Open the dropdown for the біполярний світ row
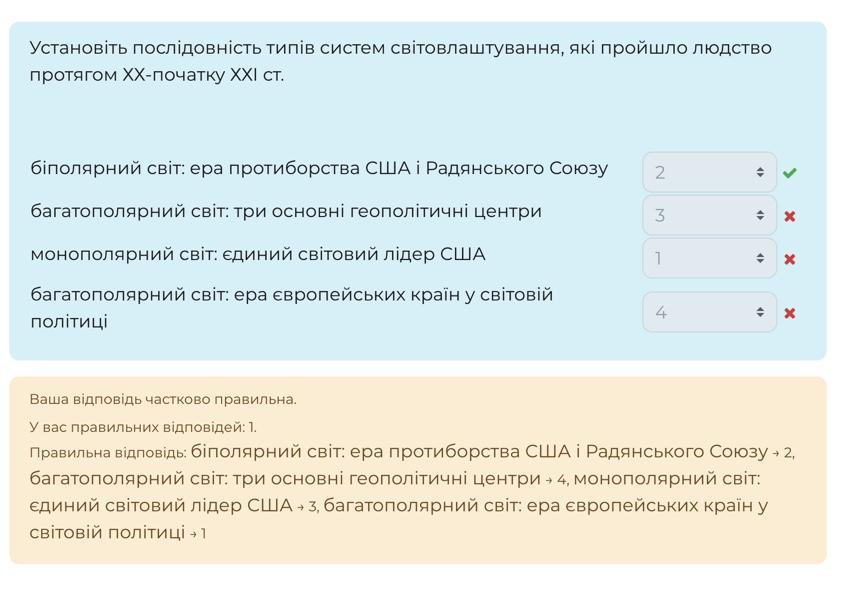 coord(709,173)
